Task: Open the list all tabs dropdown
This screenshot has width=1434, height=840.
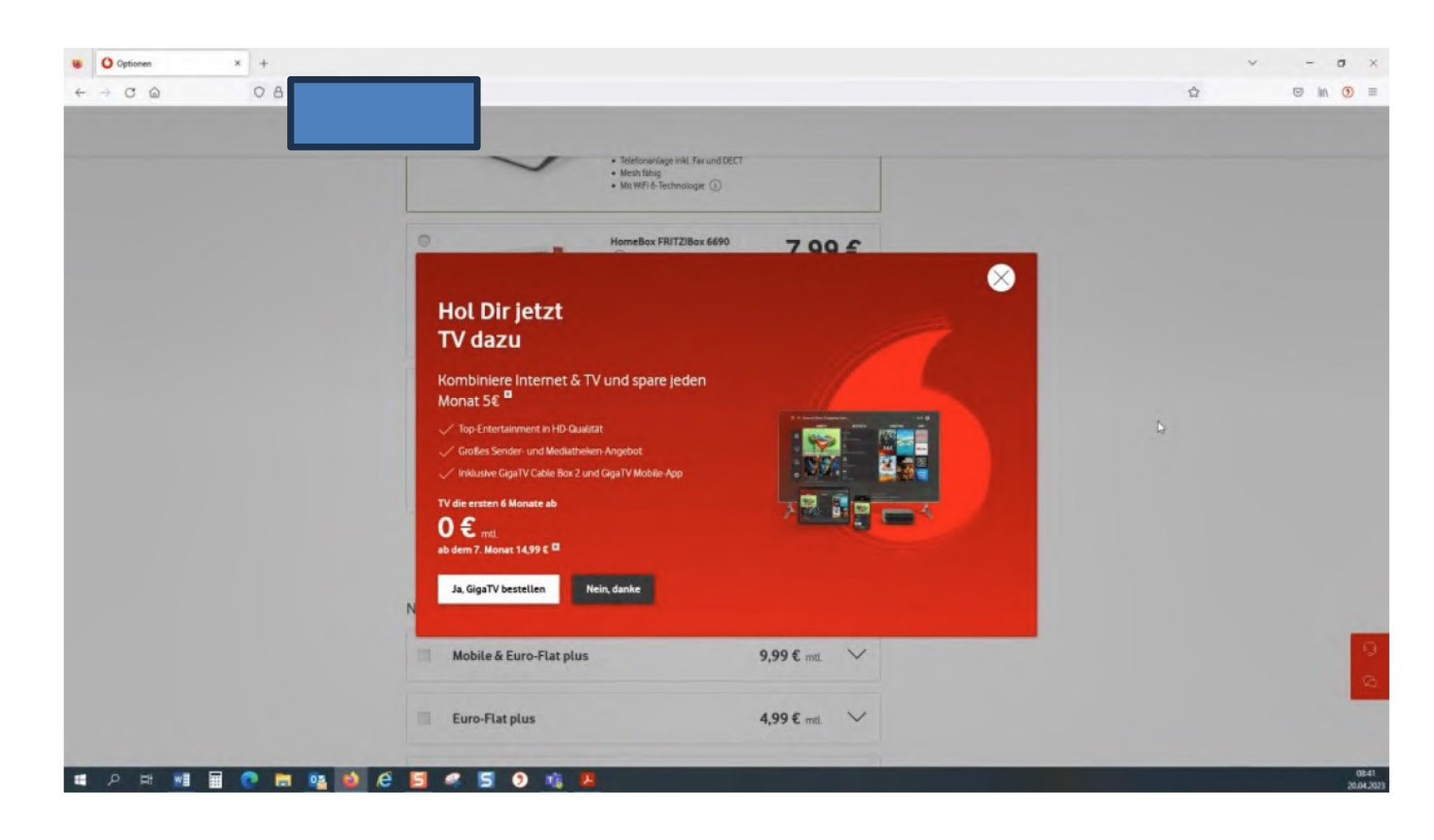Action: click(1252, 63)
